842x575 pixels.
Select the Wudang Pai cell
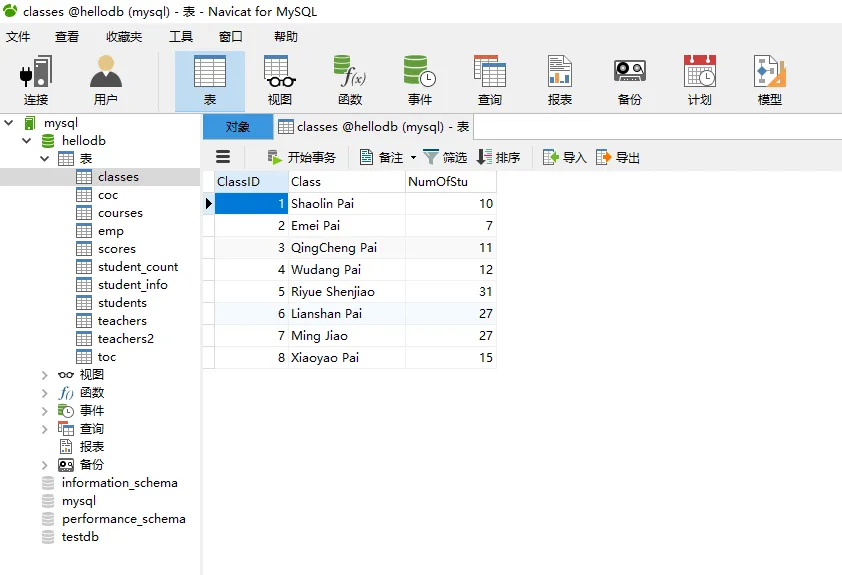tap(347, 270)
